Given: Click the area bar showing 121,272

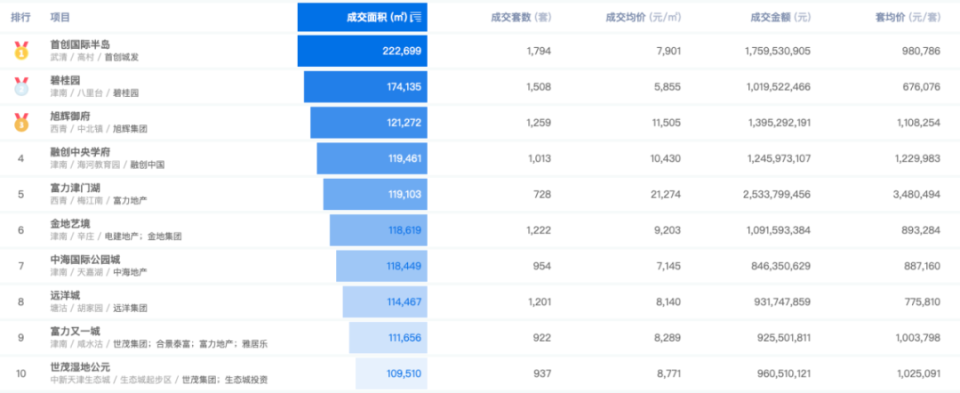Looking at the screenshot, I should click(x=369, y=122).
